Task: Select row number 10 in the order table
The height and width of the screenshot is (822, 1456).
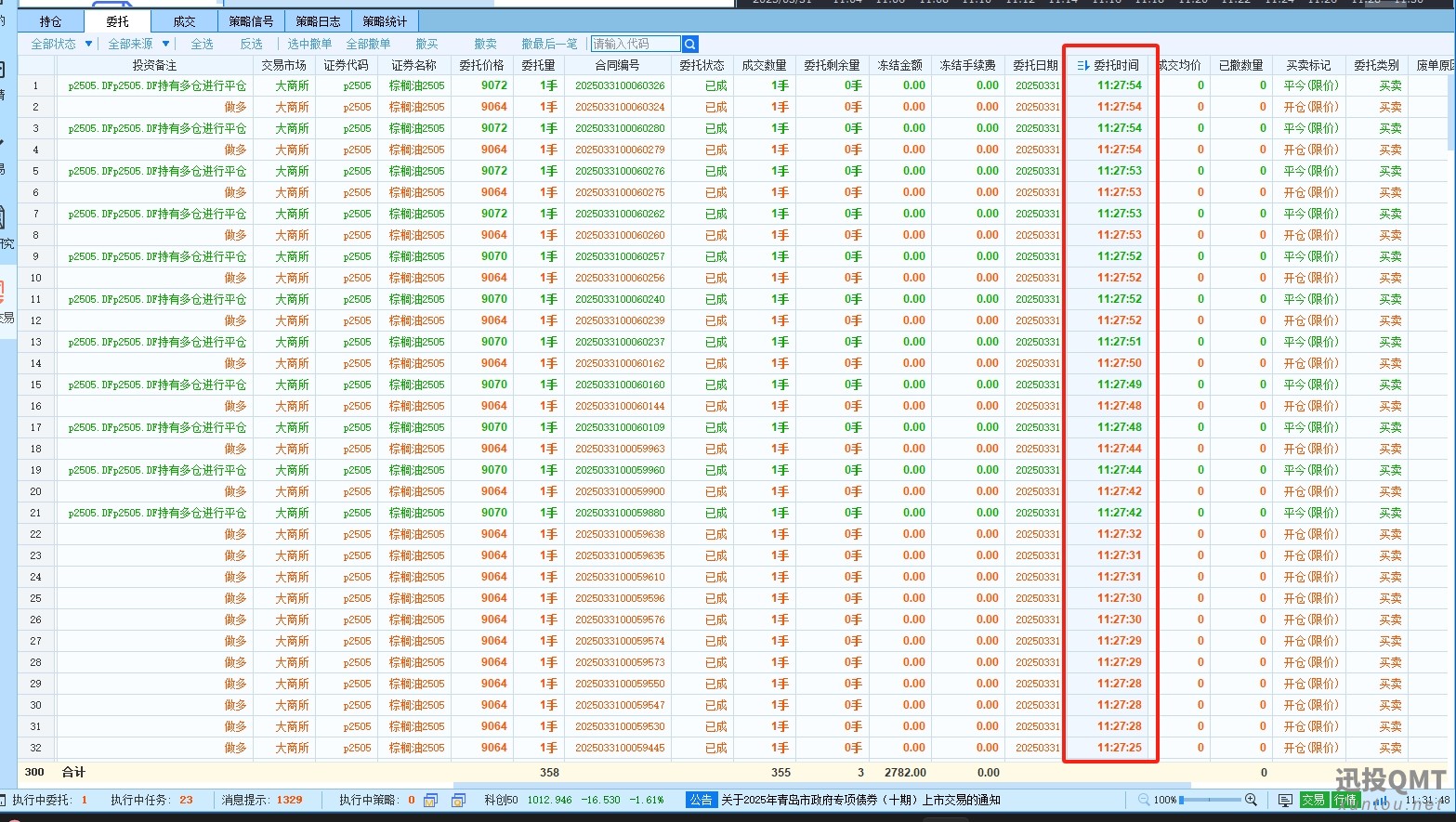Action: pos(35,278)
